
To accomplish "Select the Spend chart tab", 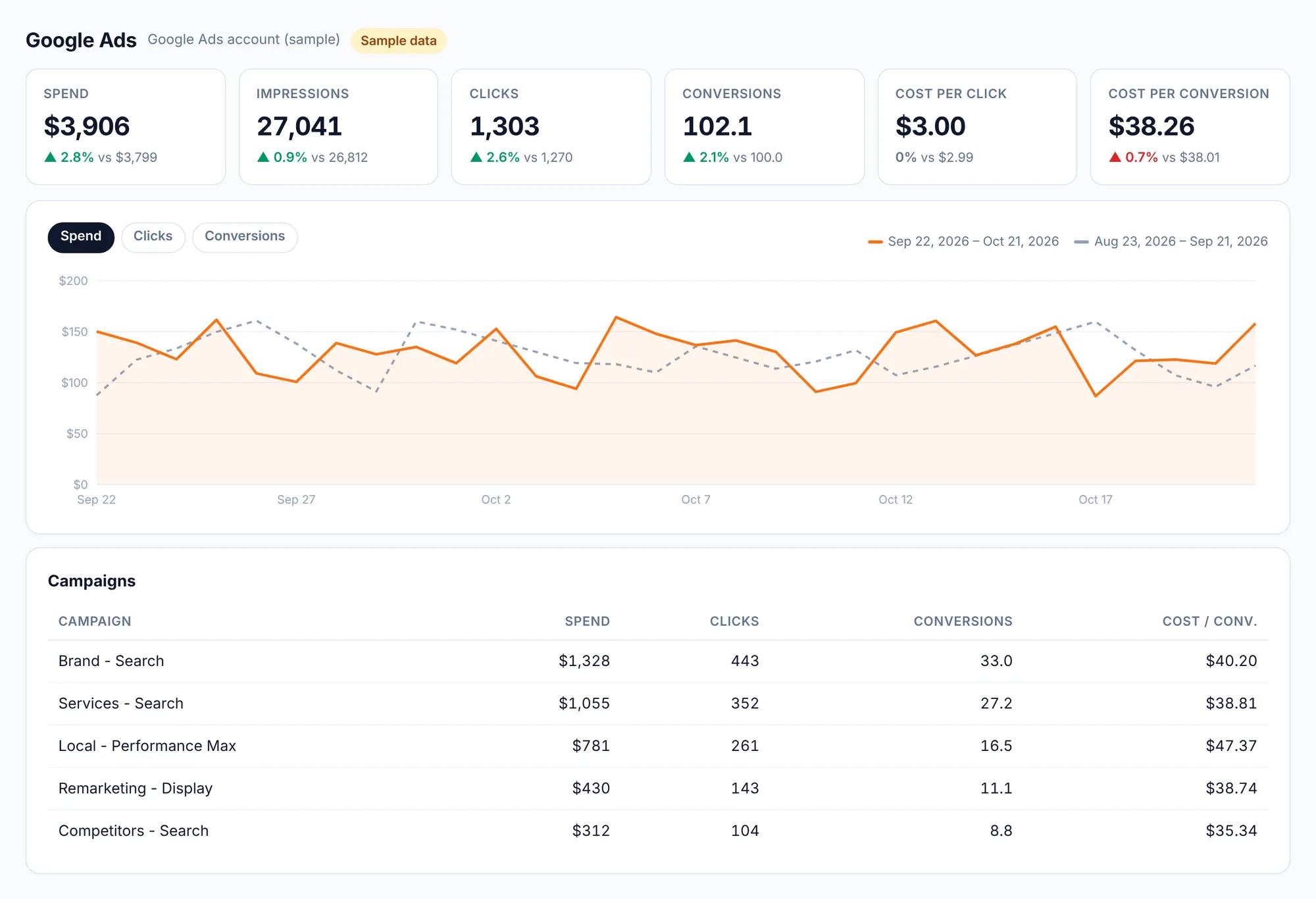I will 81,237.
